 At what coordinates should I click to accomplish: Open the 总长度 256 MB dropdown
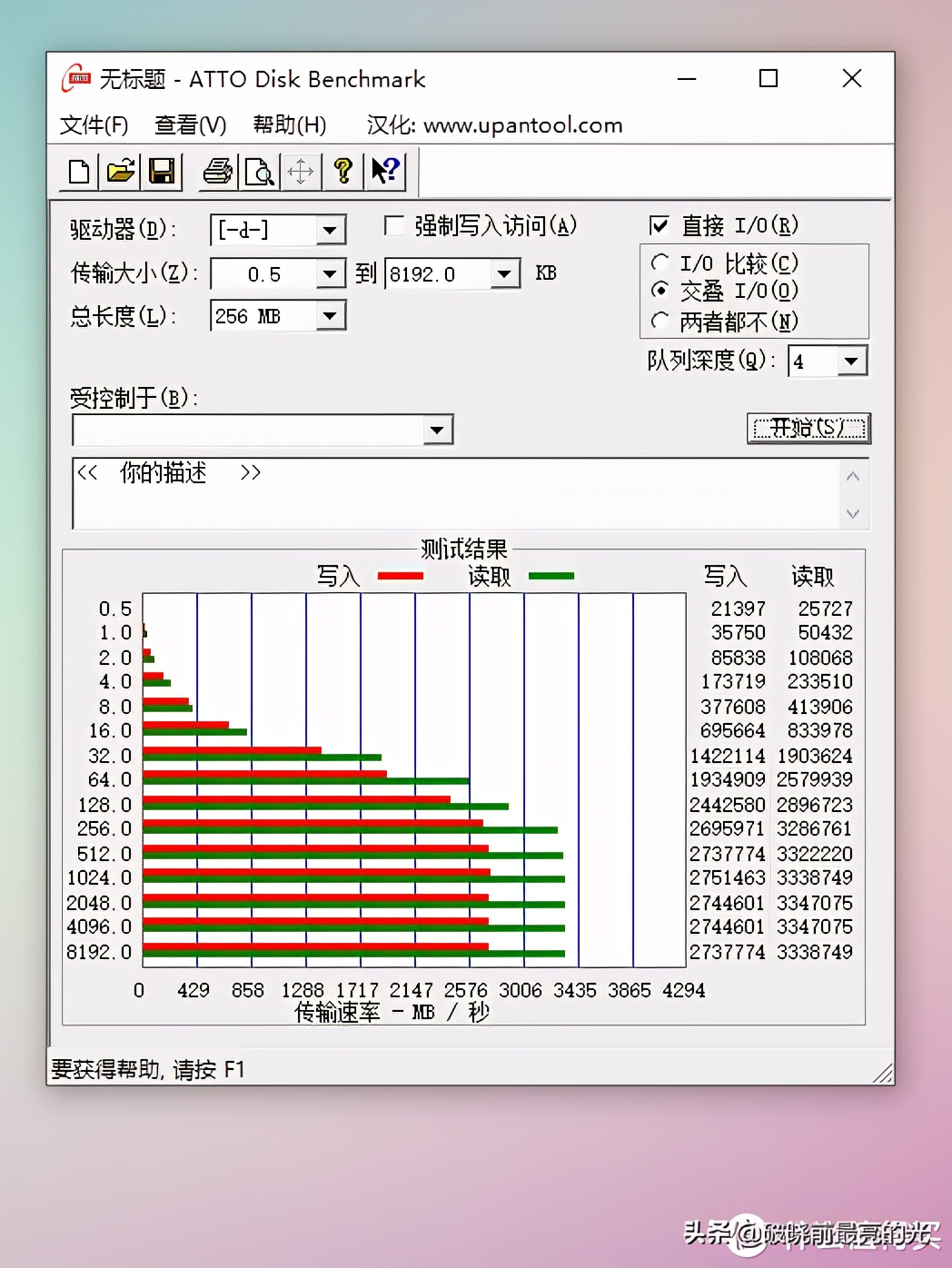click(x=331, y=315)
